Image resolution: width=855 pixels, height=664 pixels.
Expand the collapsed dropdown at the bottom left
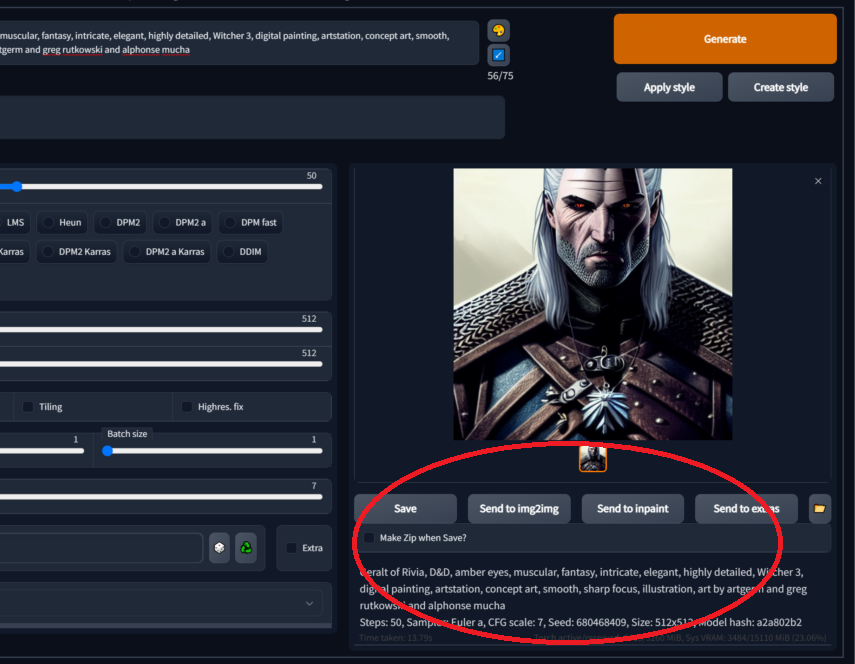click(x=309, y=604)
